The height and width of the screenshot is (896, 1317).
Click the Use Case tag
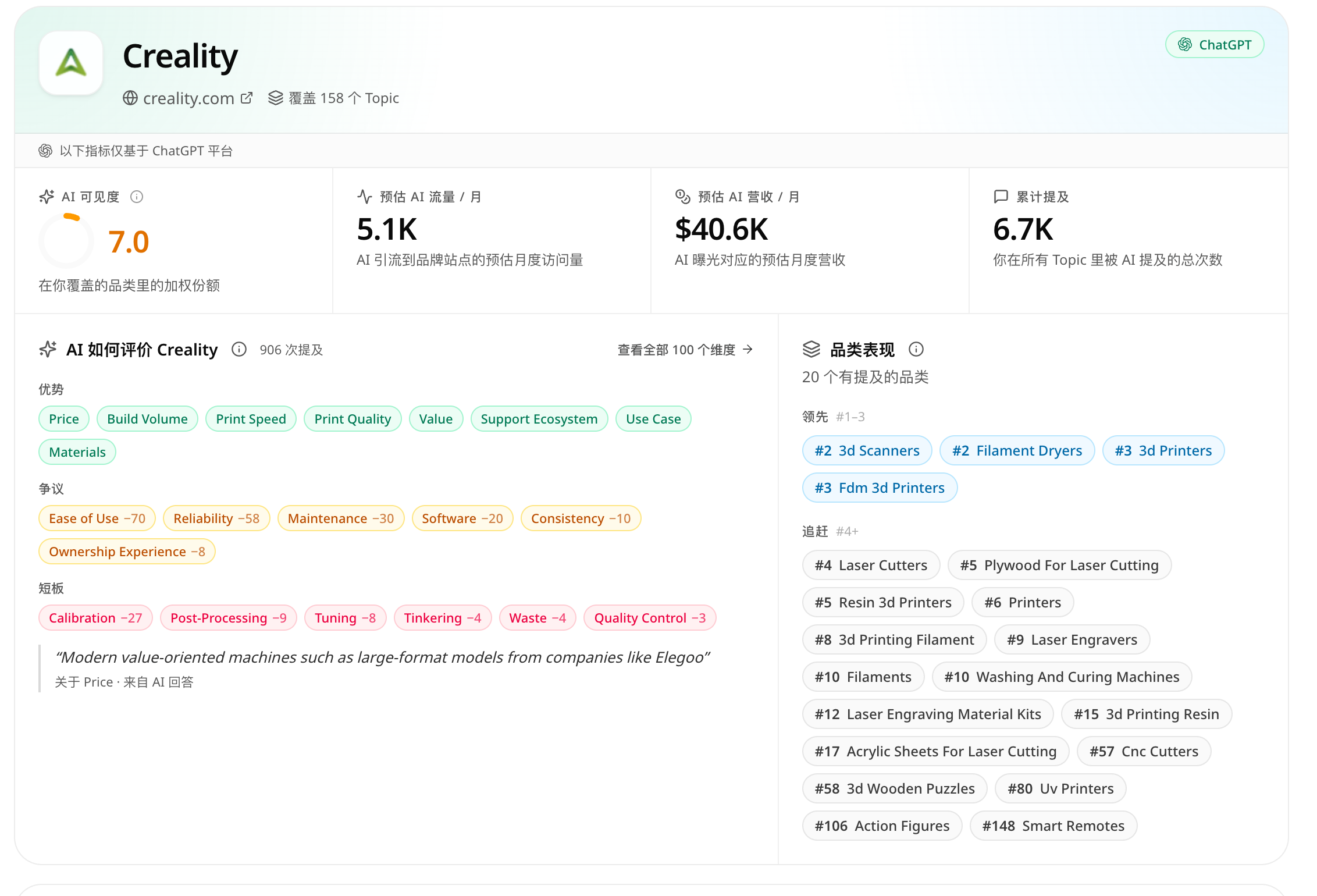[653, 419]
